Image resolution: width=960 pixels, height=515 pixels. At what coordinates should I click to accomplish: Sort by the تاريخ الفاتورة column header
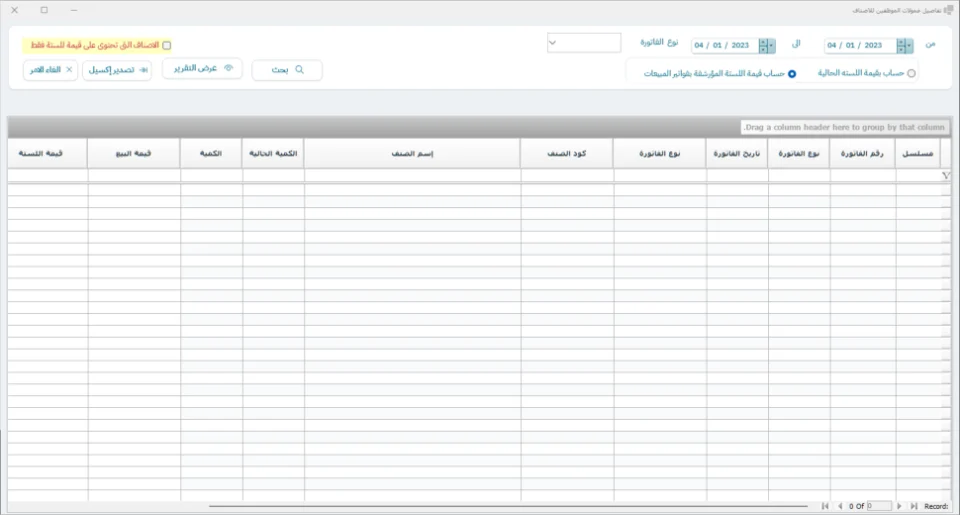point(737,153)
